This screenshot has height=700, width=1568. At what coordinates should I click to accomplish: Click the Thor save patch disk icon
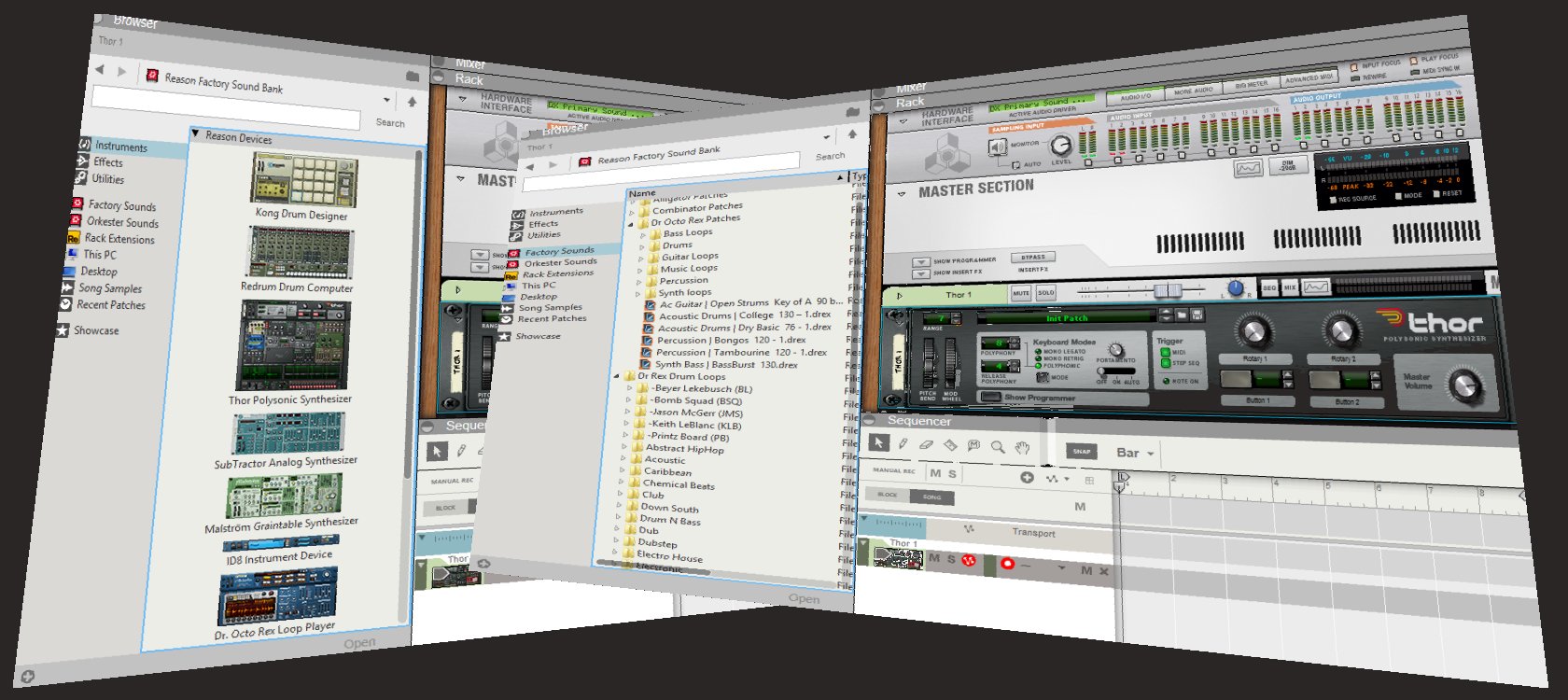click(x=1197, y=315)
